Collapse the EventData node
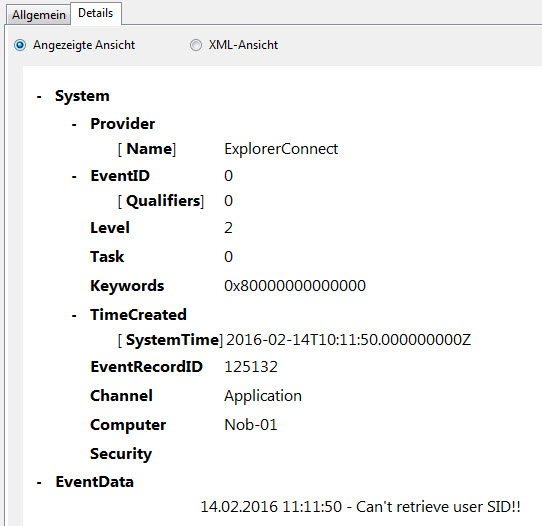The height and width of the screenshot is (526, 542). point(39,483)
